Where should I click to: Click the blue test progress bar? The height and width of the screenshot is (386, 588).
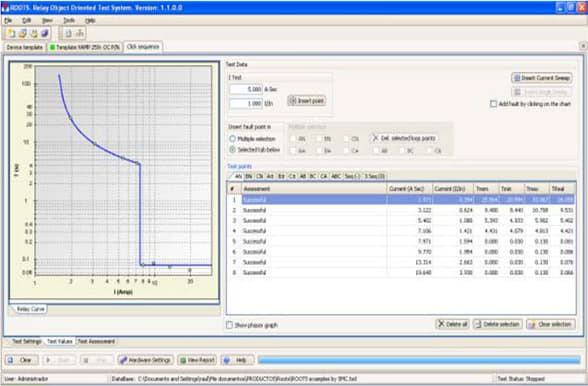point(419,360)
